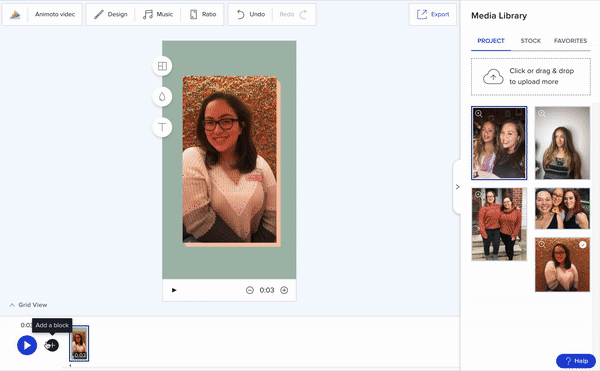Viewport: 600px width, 371px height.
Task: Open the Design menu
Action: tap(111, 15)
